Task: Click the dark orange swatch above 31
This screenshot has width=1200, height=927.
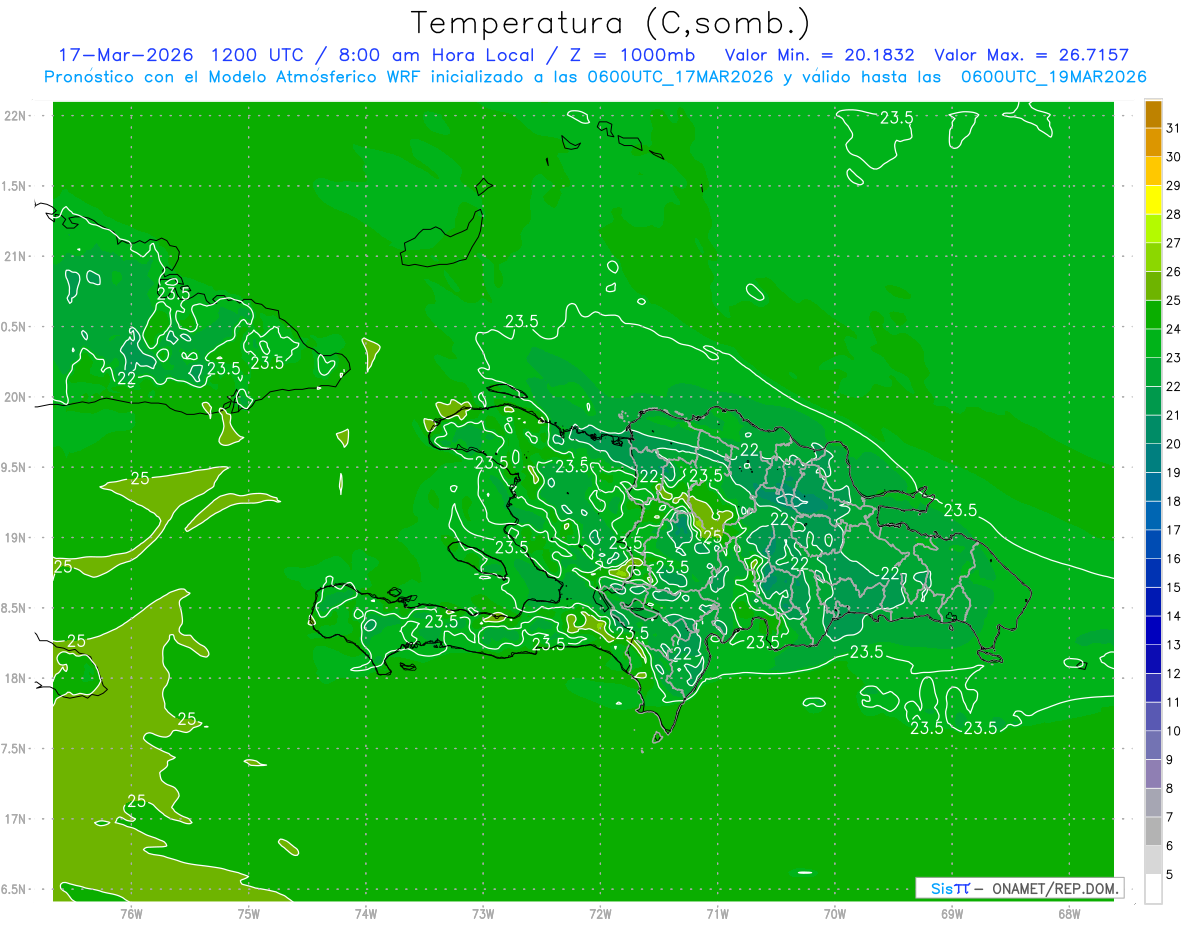Action: click(x=1153, y=115)
